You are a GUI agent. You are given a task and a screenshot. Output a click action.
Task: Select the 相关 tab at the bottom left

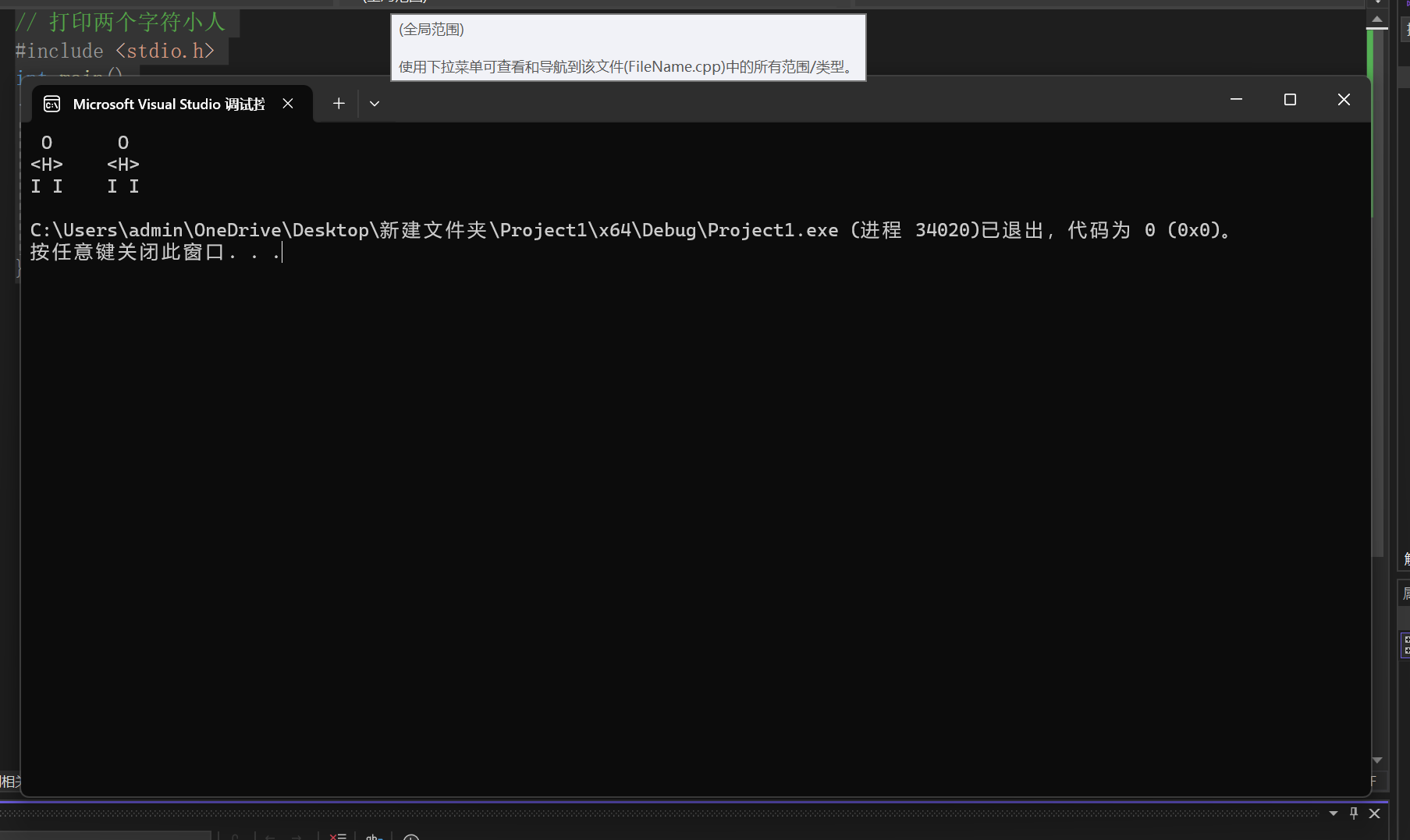pos(9,782)
